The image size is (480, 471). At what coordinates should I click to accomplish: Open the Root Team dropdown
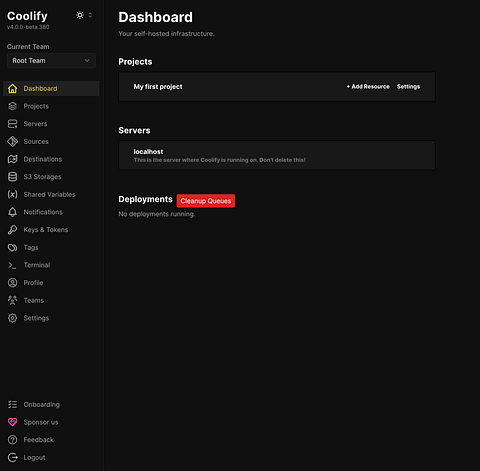[x=51, y=61]
